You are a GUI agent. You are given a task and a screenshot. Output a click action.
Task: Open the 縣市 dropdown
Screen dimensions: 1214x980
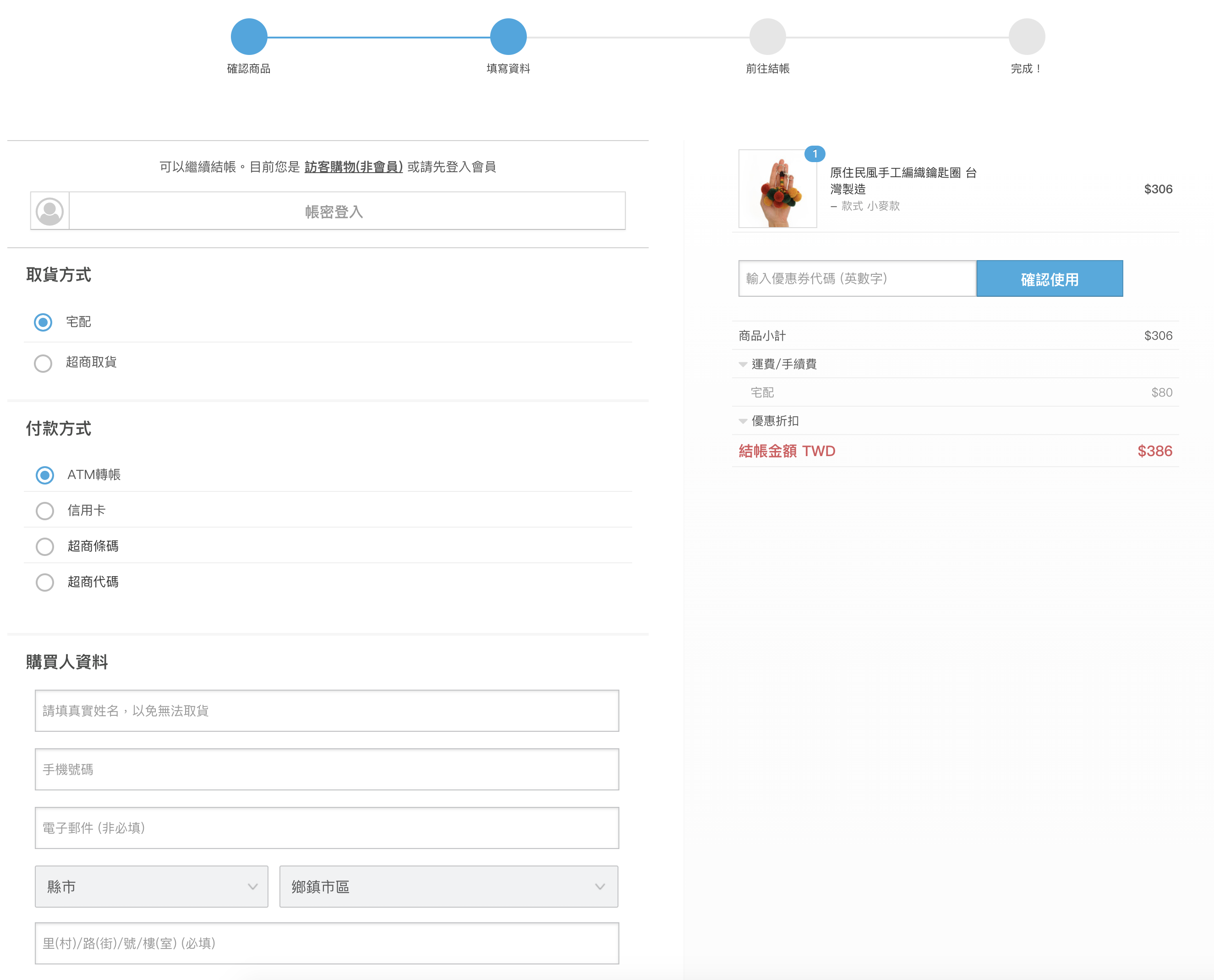(151, 886)
